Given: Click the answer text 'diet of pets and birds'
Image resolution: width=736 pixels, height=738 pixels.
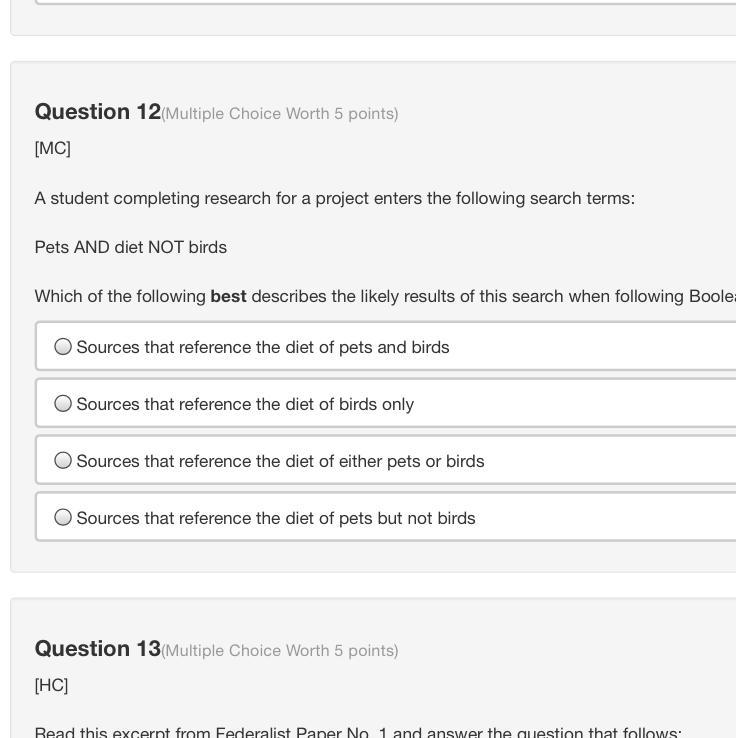Looking at the screenshot, I should tap(263, 347).
